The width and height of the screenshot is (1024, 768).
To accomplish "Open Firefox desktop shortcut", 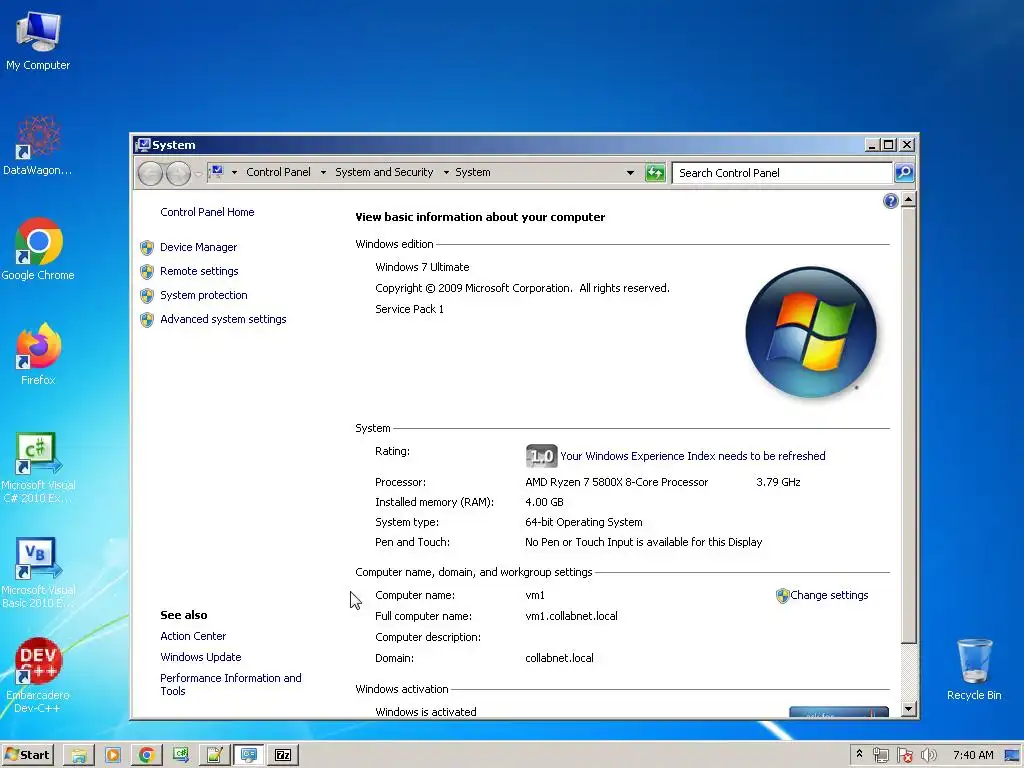I will coord(38,354).
